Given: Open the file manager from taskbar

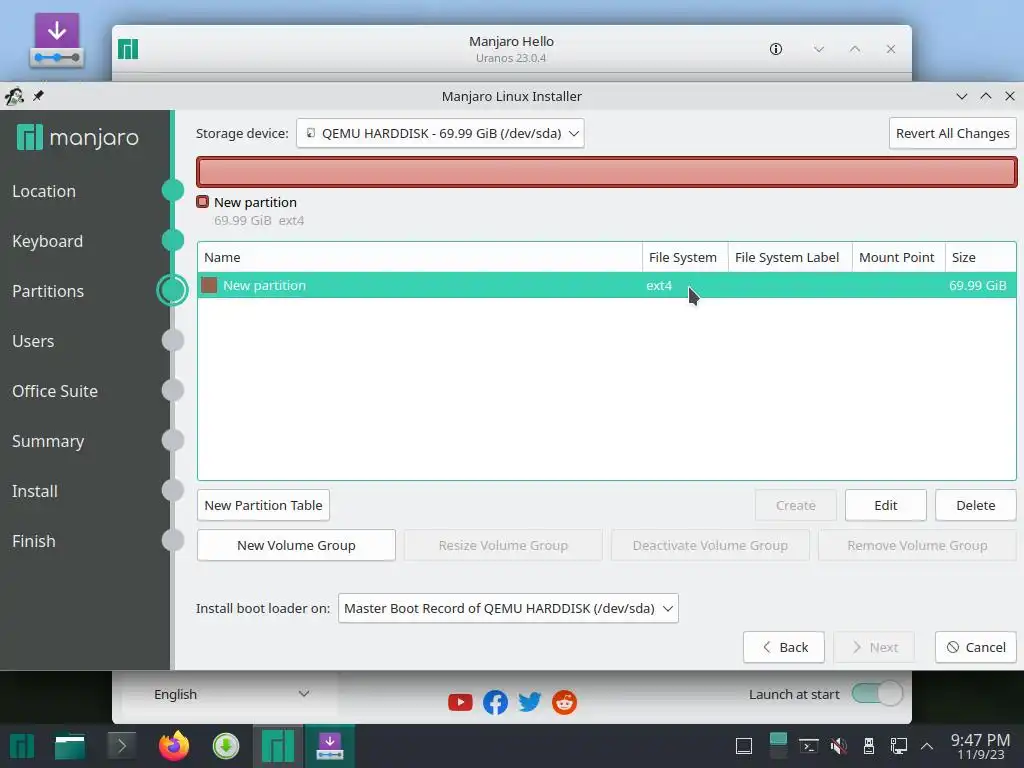Looking at the screenshot, I should pos(70,746).
